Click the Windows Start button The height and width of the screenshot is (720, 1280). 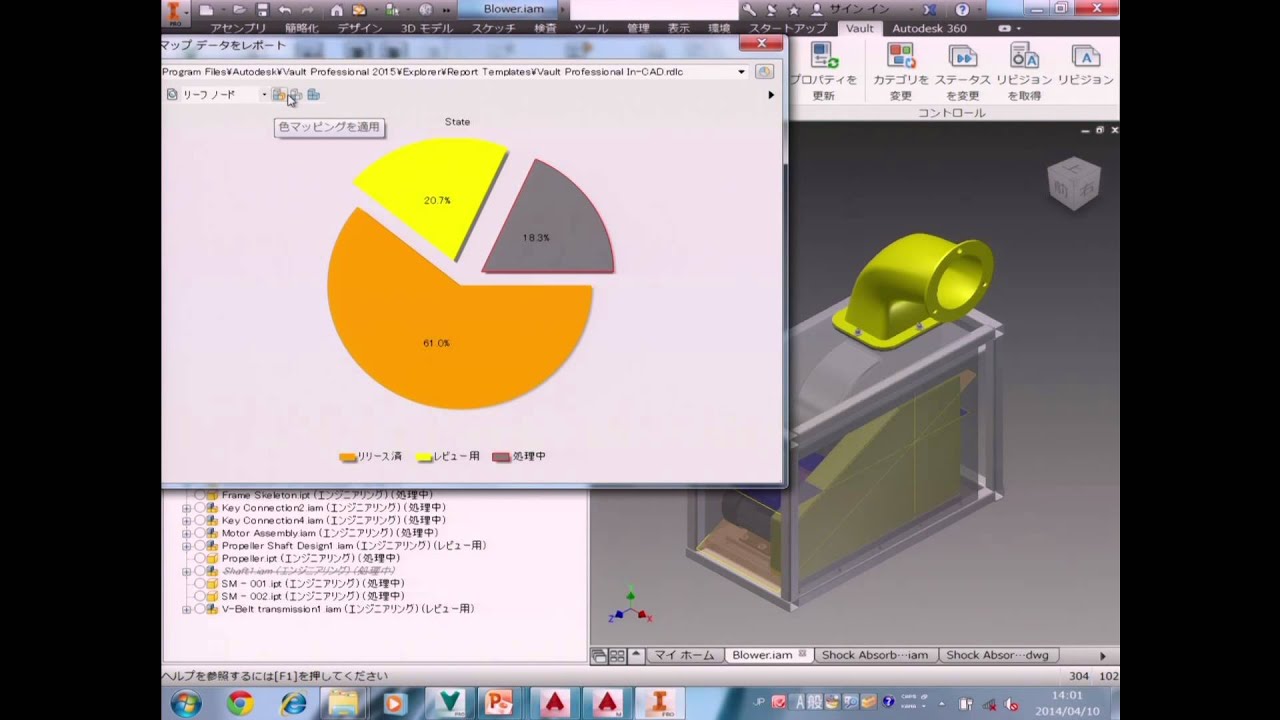[x=186, y=703]
